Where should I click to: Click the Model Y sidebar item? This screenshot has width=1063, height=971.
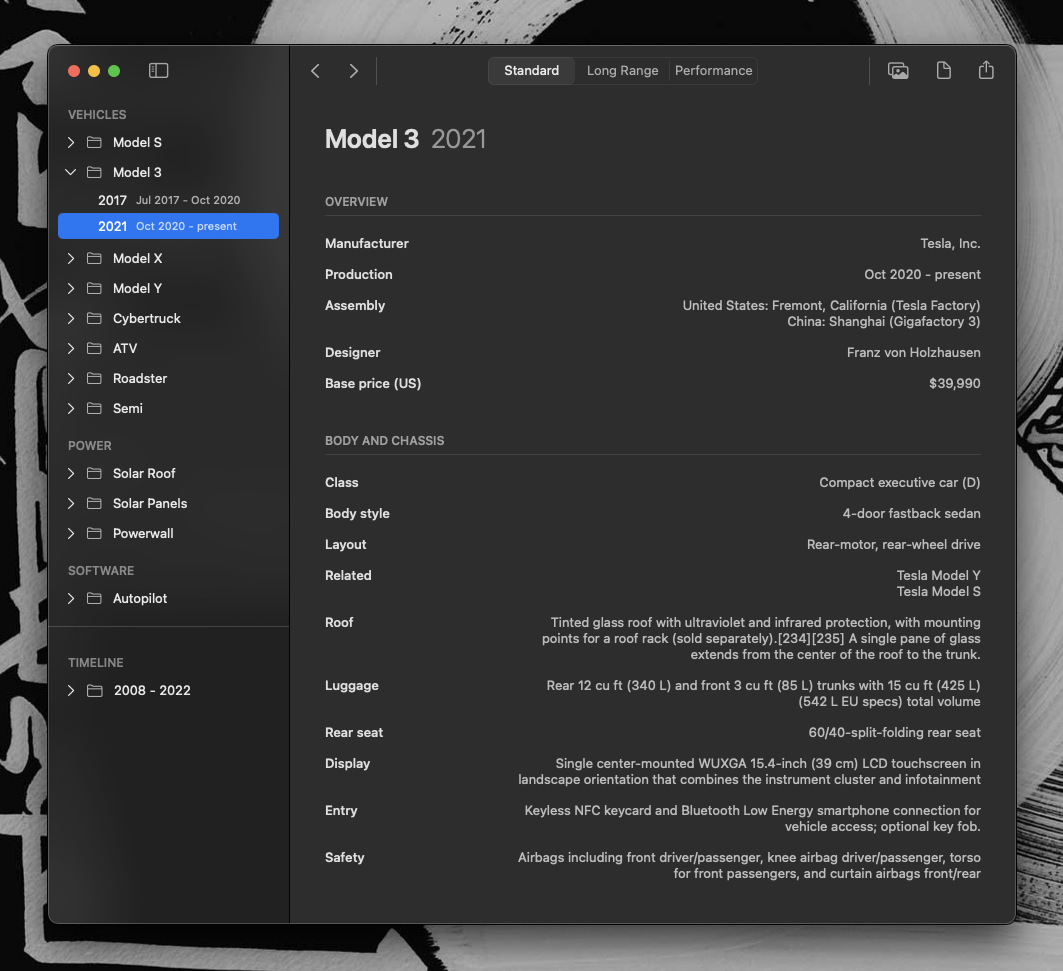coord(137,288)
